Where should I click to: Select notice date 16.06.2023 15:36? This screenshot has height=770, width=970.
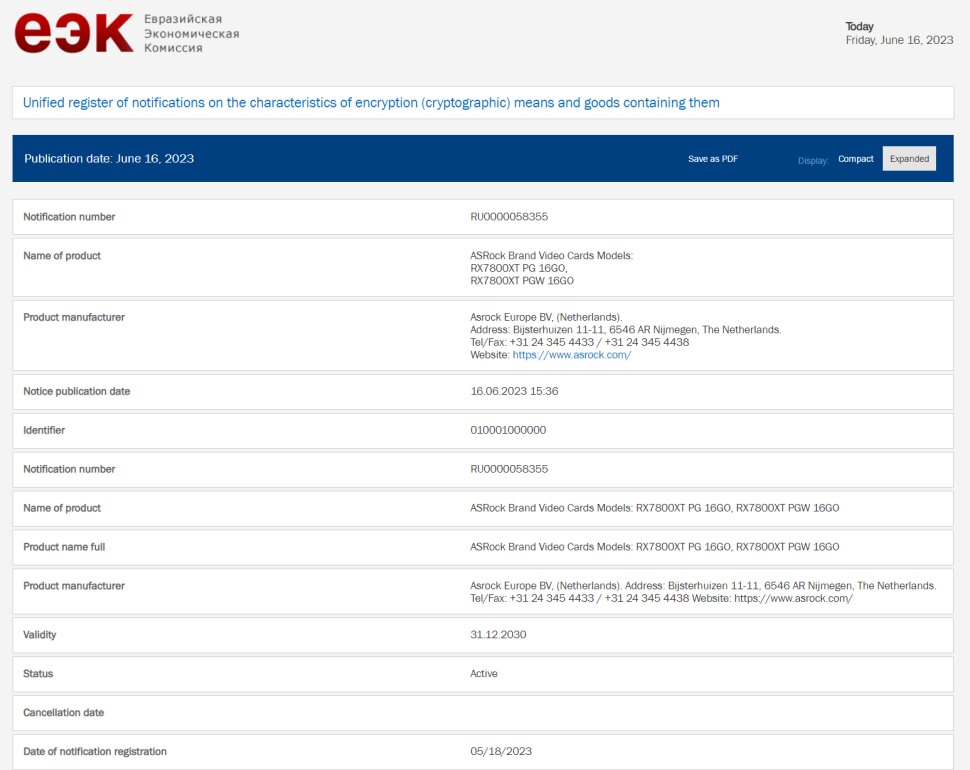[x=514, y=391]
